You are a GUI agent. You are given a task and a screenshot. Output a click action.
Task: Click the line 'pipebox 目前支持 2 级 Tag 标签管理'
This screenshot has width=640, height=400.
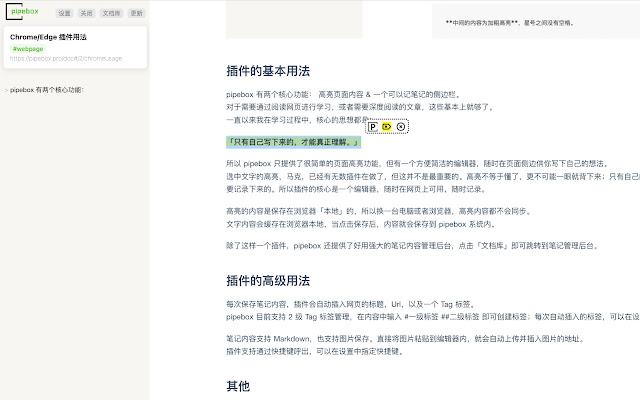pos(433,317)
